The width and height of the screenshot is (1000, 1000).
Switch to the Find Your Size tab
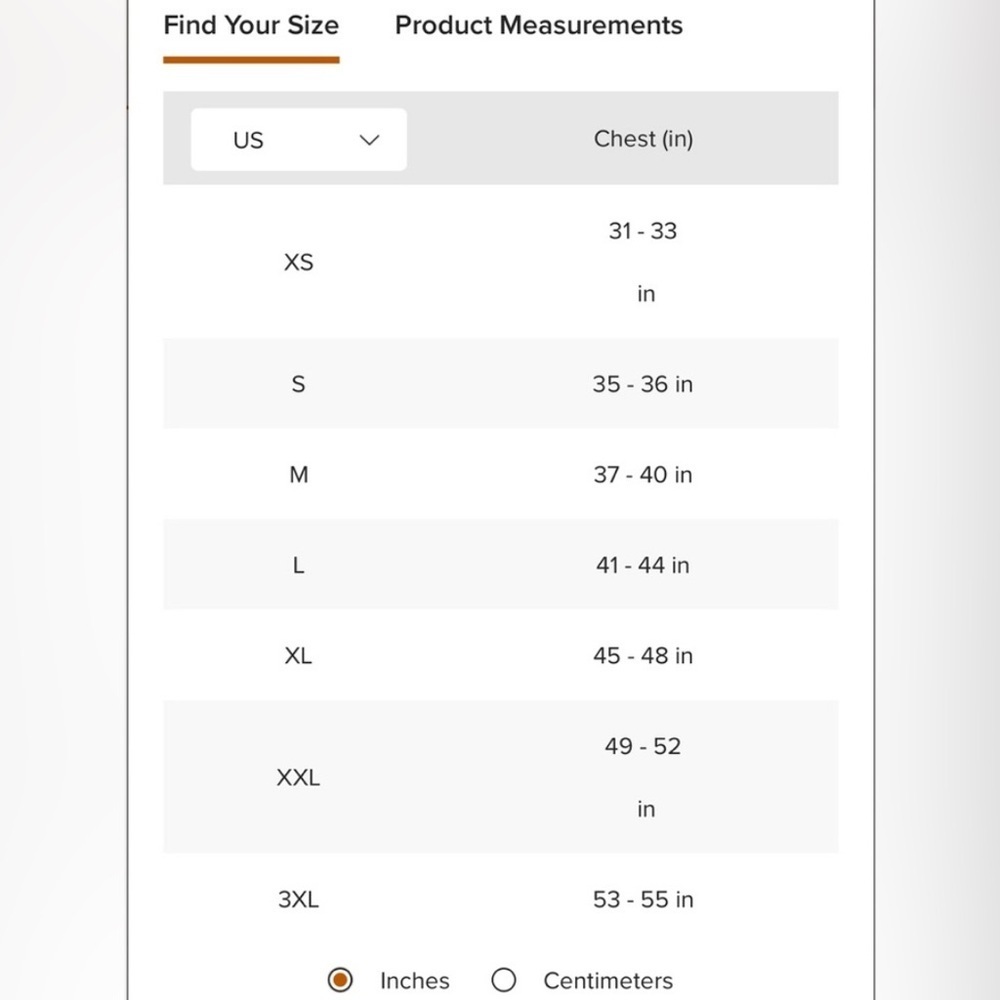(x=251, y=26)
